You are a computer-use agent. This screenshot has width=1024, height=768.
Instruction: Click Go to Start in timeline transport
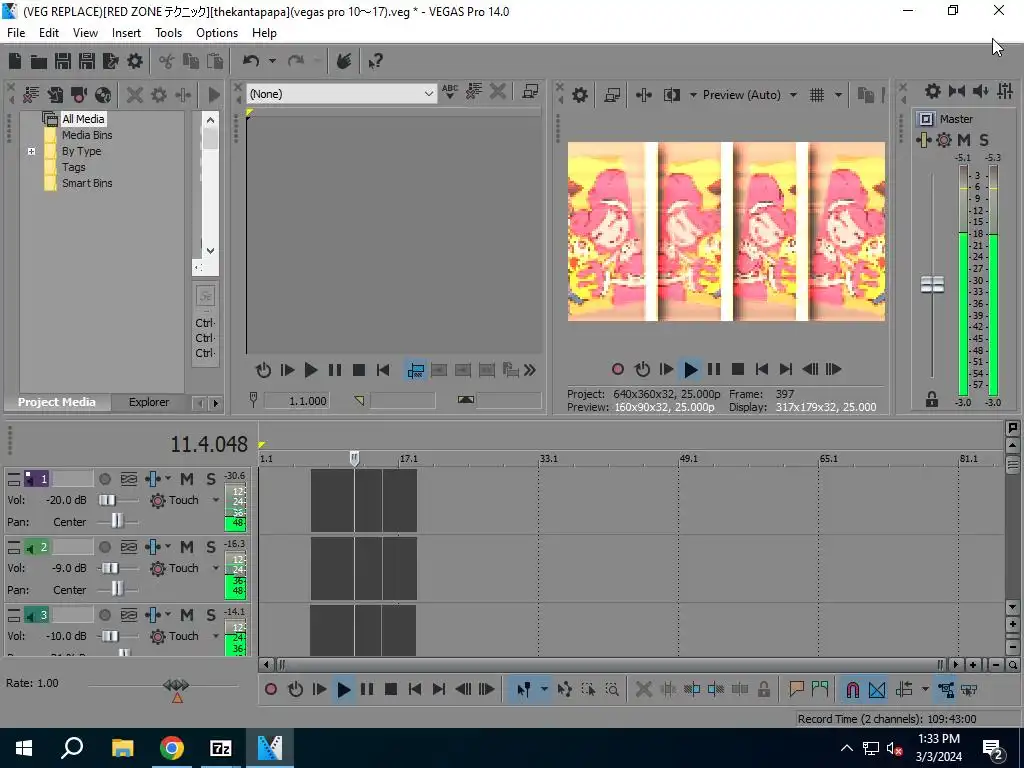(x=414, y=689)
